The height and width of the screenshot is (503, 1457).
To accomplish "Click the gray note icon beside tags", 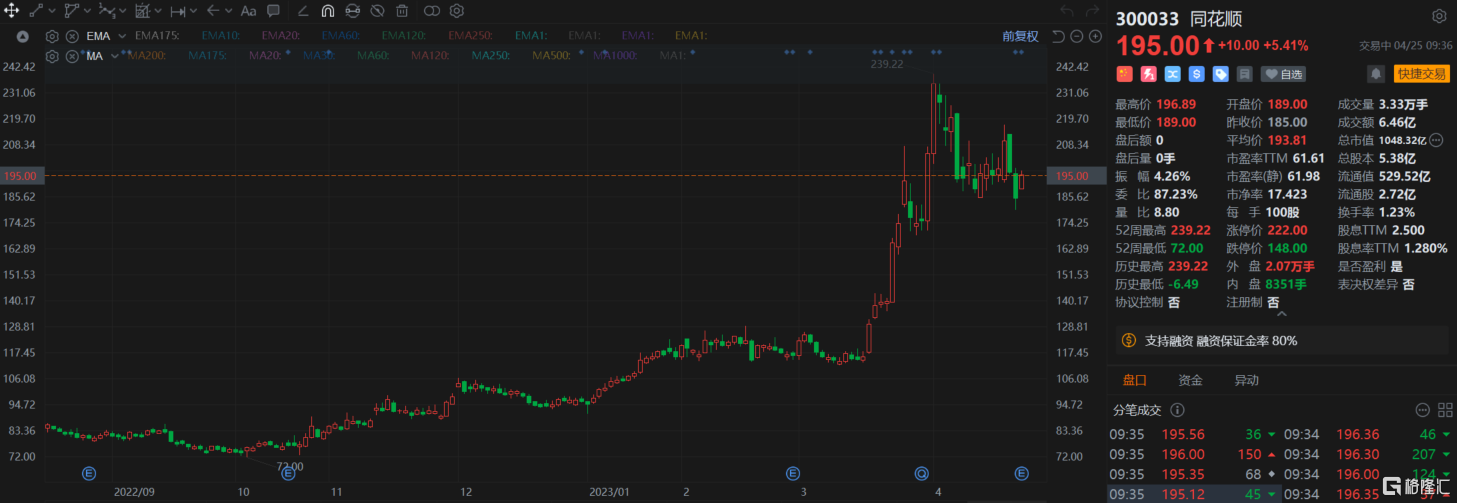I will coord(1245,74).
